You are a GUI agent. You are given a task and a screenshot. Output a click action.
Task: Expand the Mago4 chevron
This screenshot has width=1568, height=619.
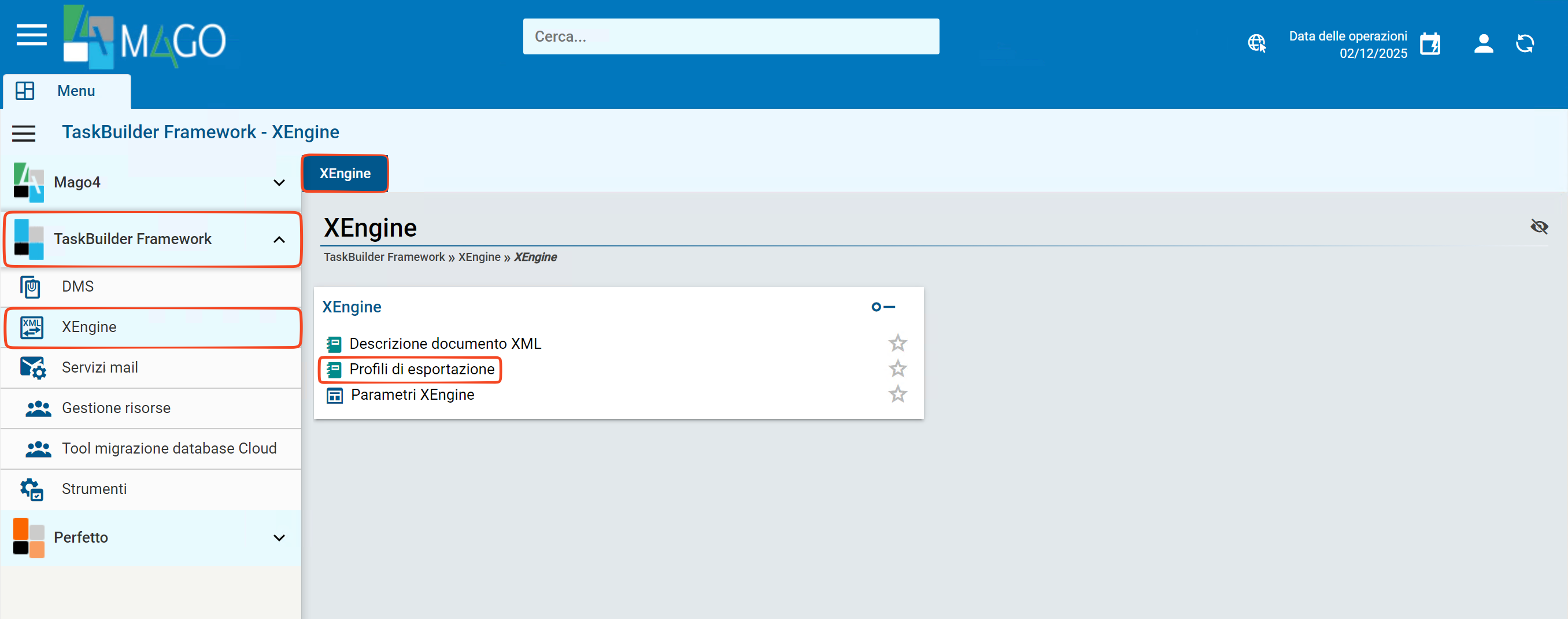(x=279, y=183)
